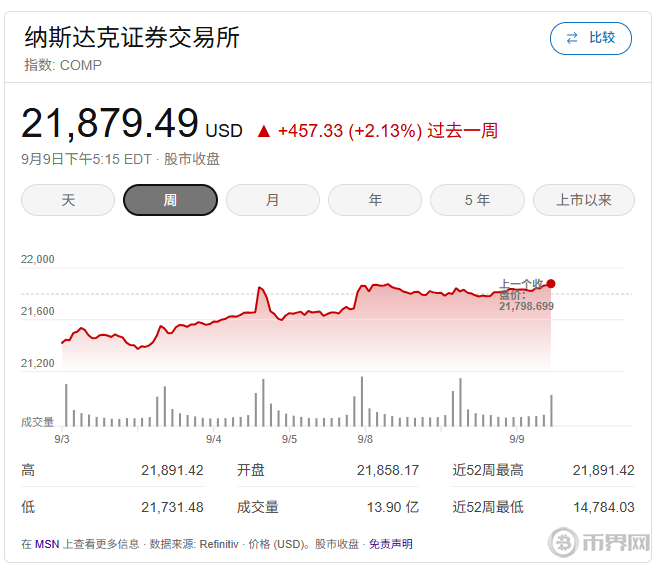The height and width of the screenshot is (570, 661).
Task: Click the red up-triangle gain indicator
Action: 264,131
